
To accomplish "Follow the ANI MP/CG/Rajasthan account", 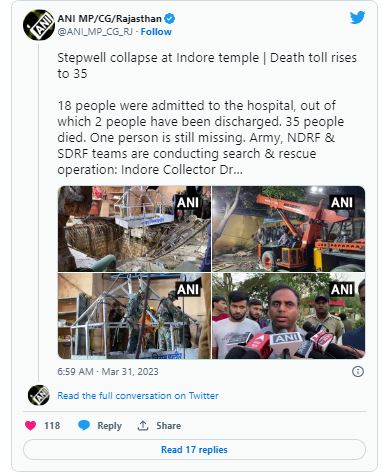I will (x=156, y=32).
